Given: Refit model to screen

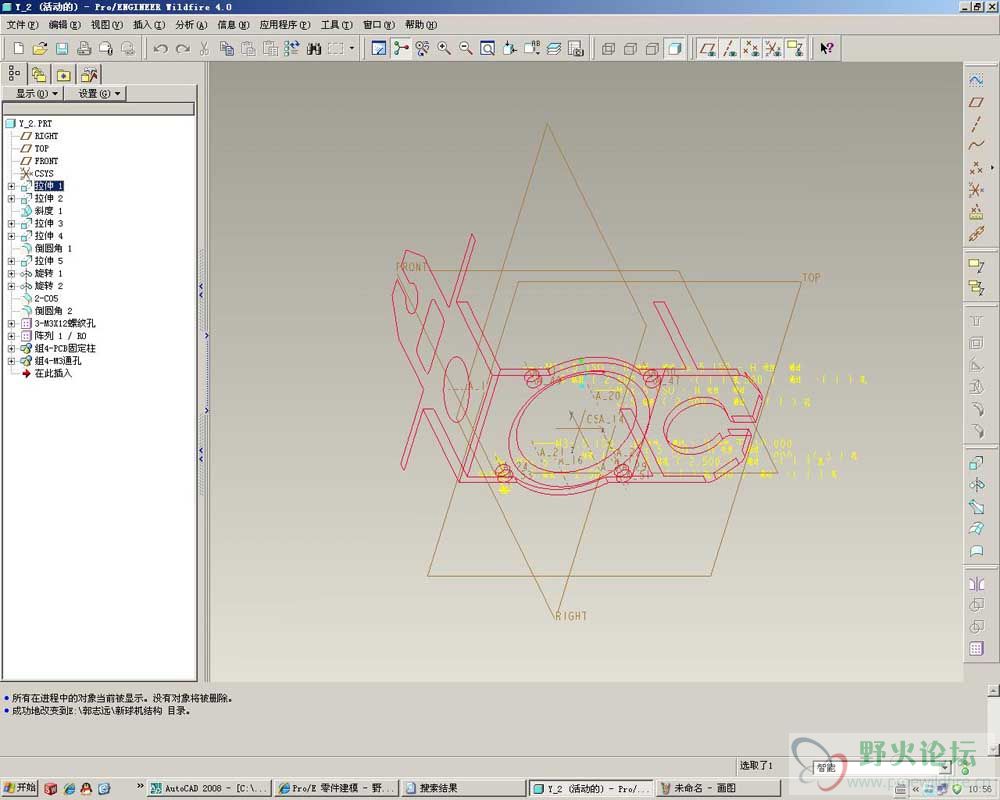Looking at the screenshot, I should click(487, 48).
